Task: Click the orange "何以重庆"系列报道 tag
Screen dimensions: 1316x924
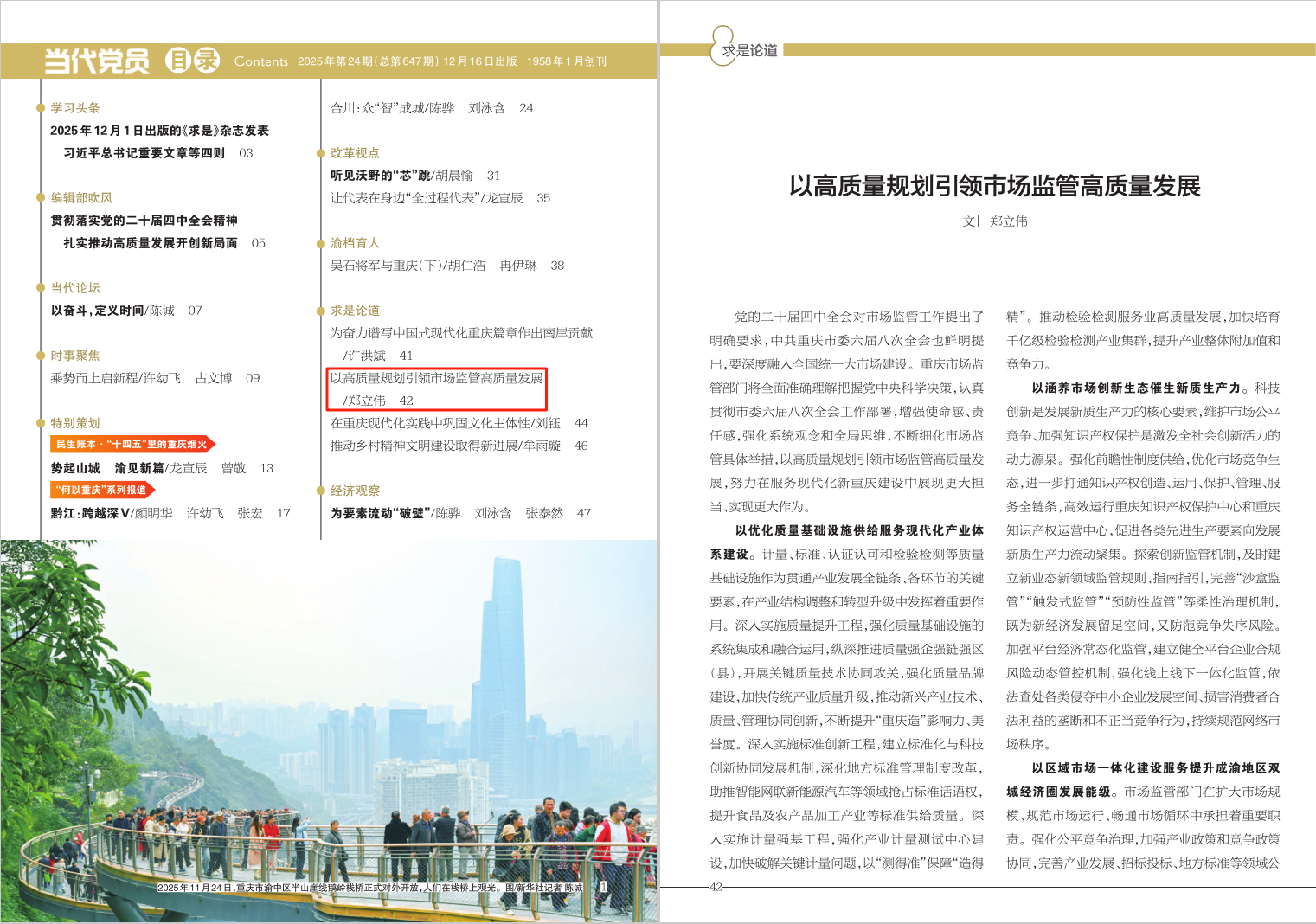Action: click(101, 490)
